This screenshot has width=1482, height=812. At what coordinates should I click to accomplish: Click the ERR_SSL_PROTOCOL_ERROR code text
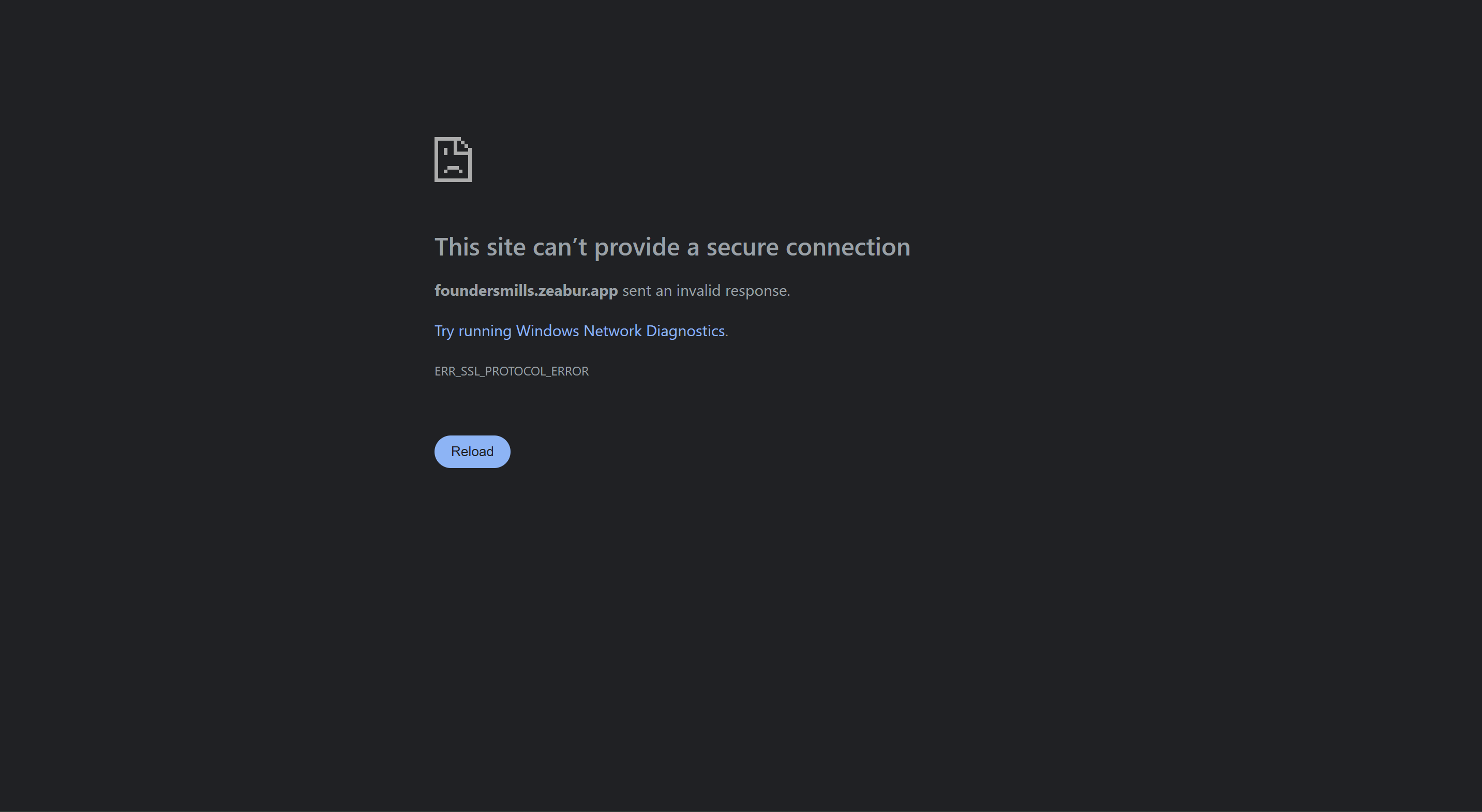pyautogui.click(x=511, y=371)
